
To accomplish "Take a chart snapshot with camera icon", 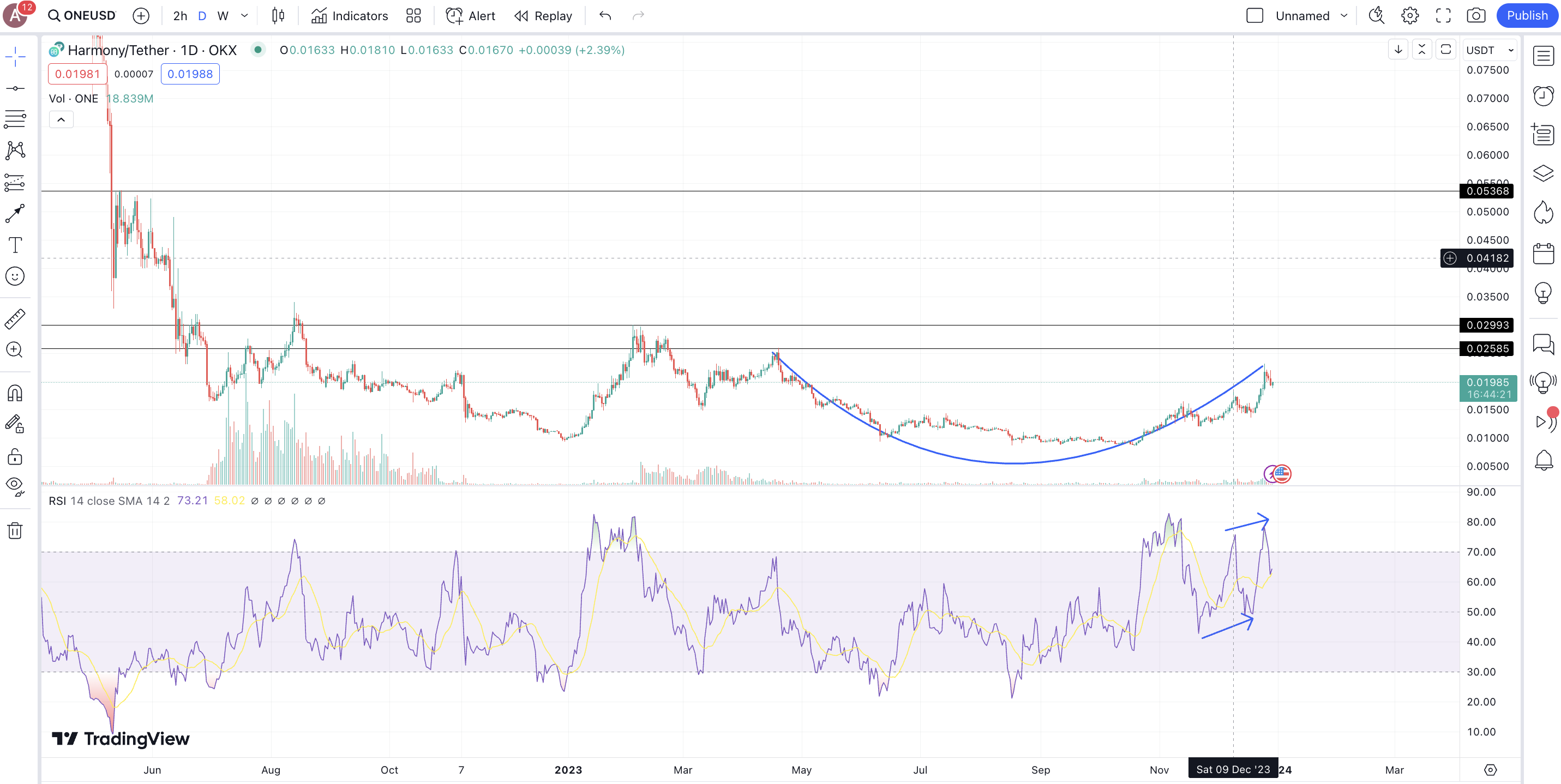I will click(x=1475, y=16).
